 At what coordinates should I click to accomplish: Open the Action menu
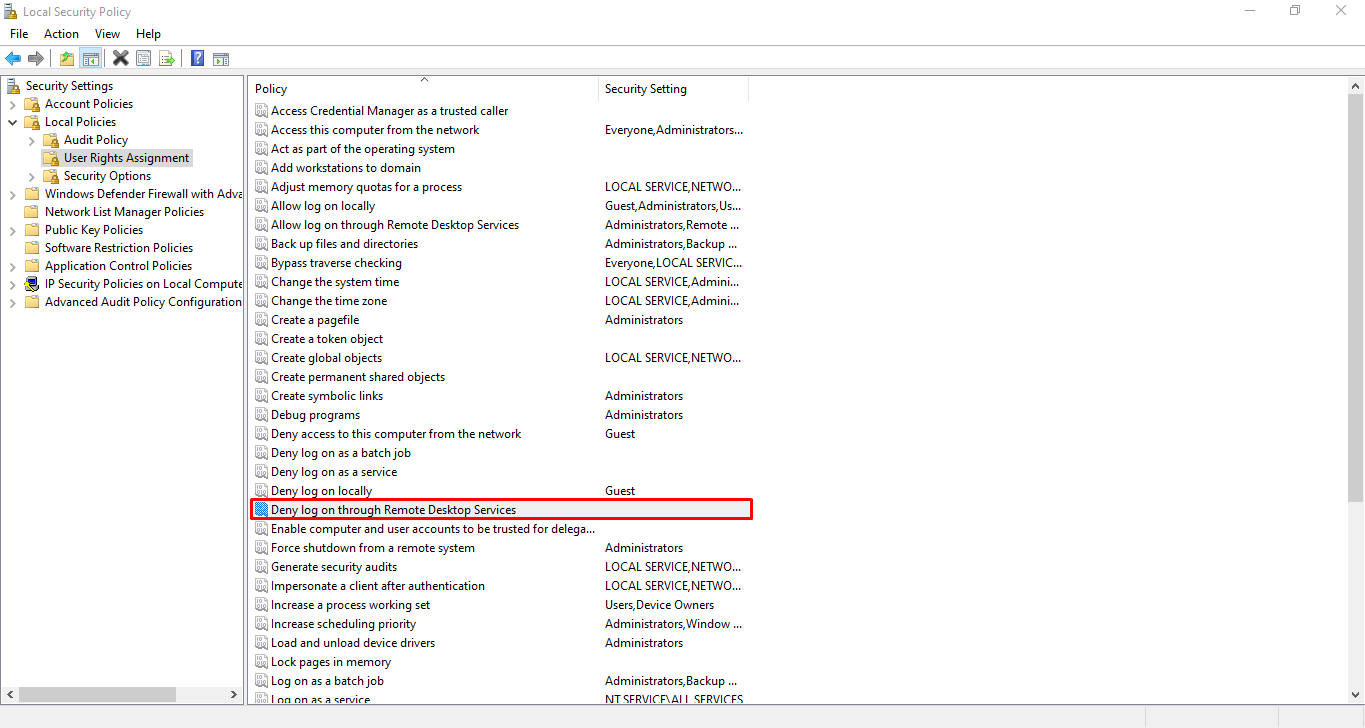point(61,33)
